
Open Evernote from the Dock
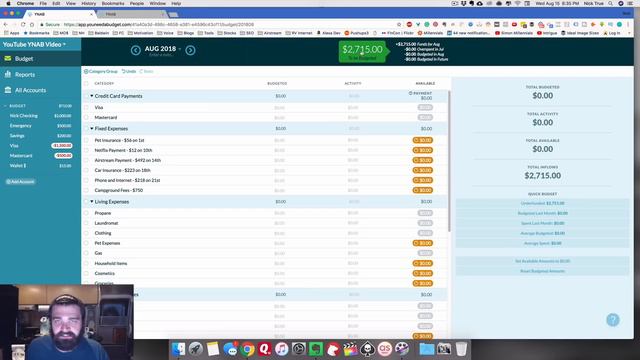pos(316,349)
